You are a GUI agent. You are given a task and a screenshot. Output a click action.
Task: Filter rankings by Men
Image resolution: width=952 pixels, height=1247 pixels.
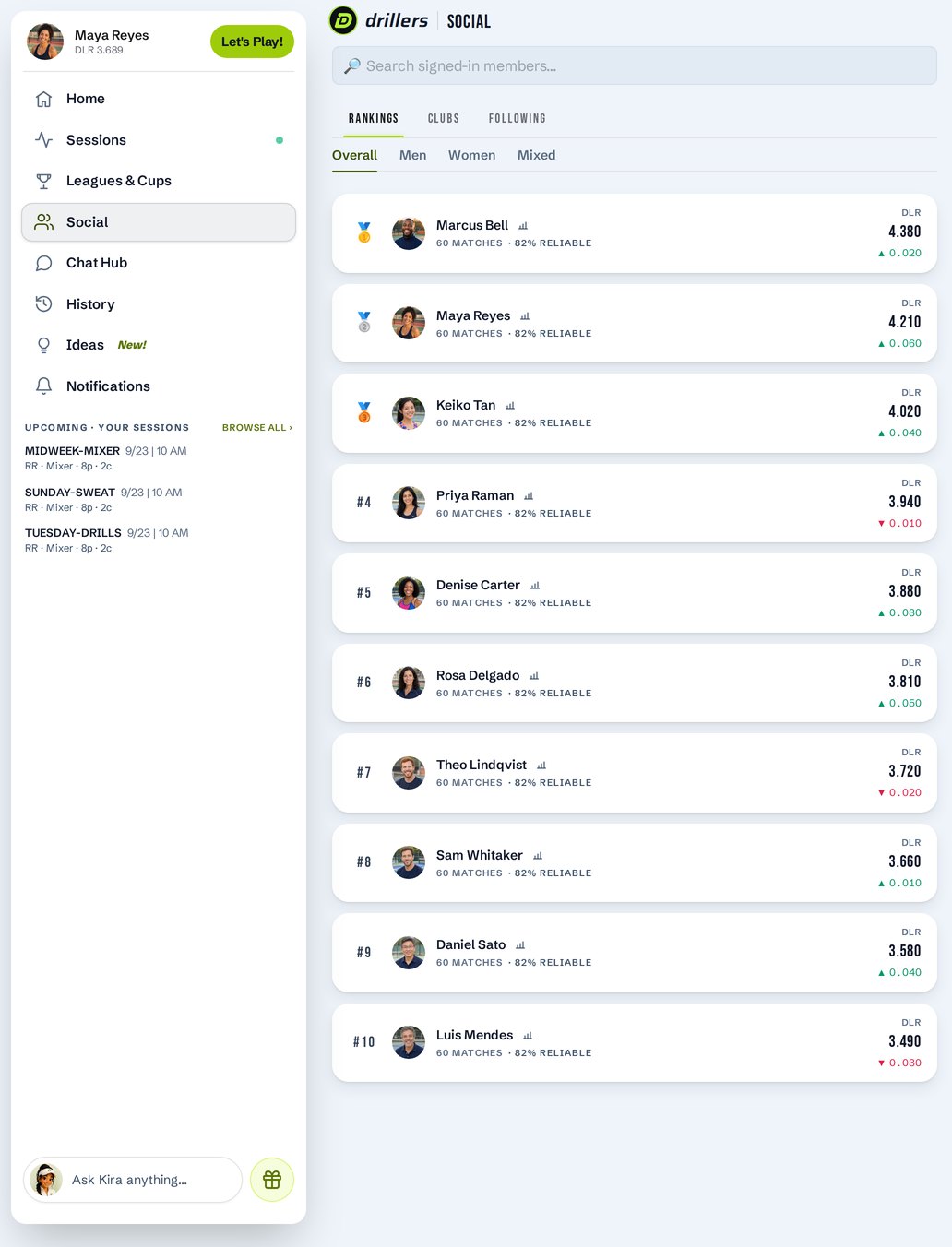(413, 155)
